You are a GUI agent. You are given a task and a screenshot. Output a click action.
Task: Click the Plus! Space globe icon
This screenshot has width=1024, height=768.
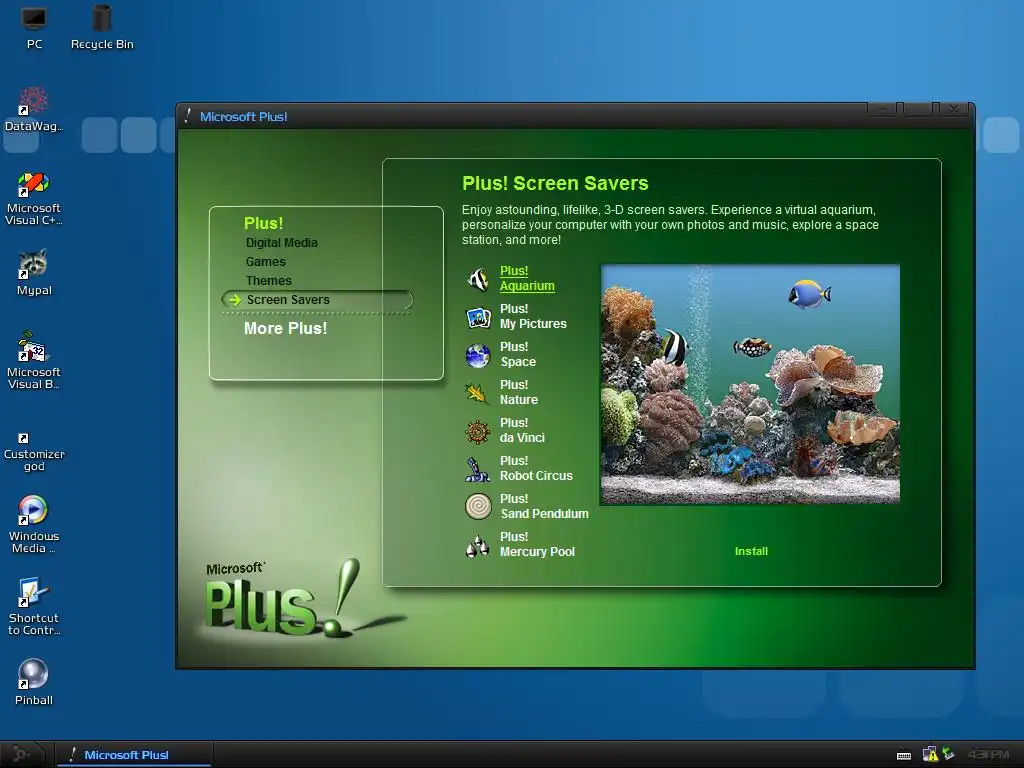[478, 355]
